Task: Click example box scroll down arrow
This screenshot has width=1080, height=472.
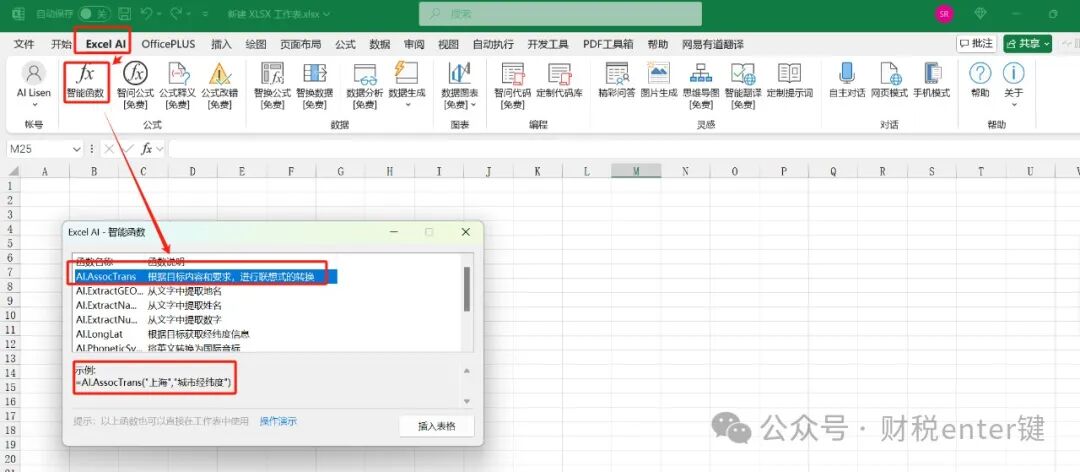Action: coord(467,401)
